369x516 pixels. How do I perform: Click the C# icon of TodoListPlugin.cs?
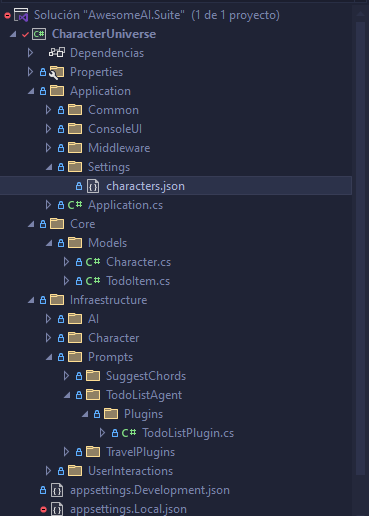click(x=129, y=433)
